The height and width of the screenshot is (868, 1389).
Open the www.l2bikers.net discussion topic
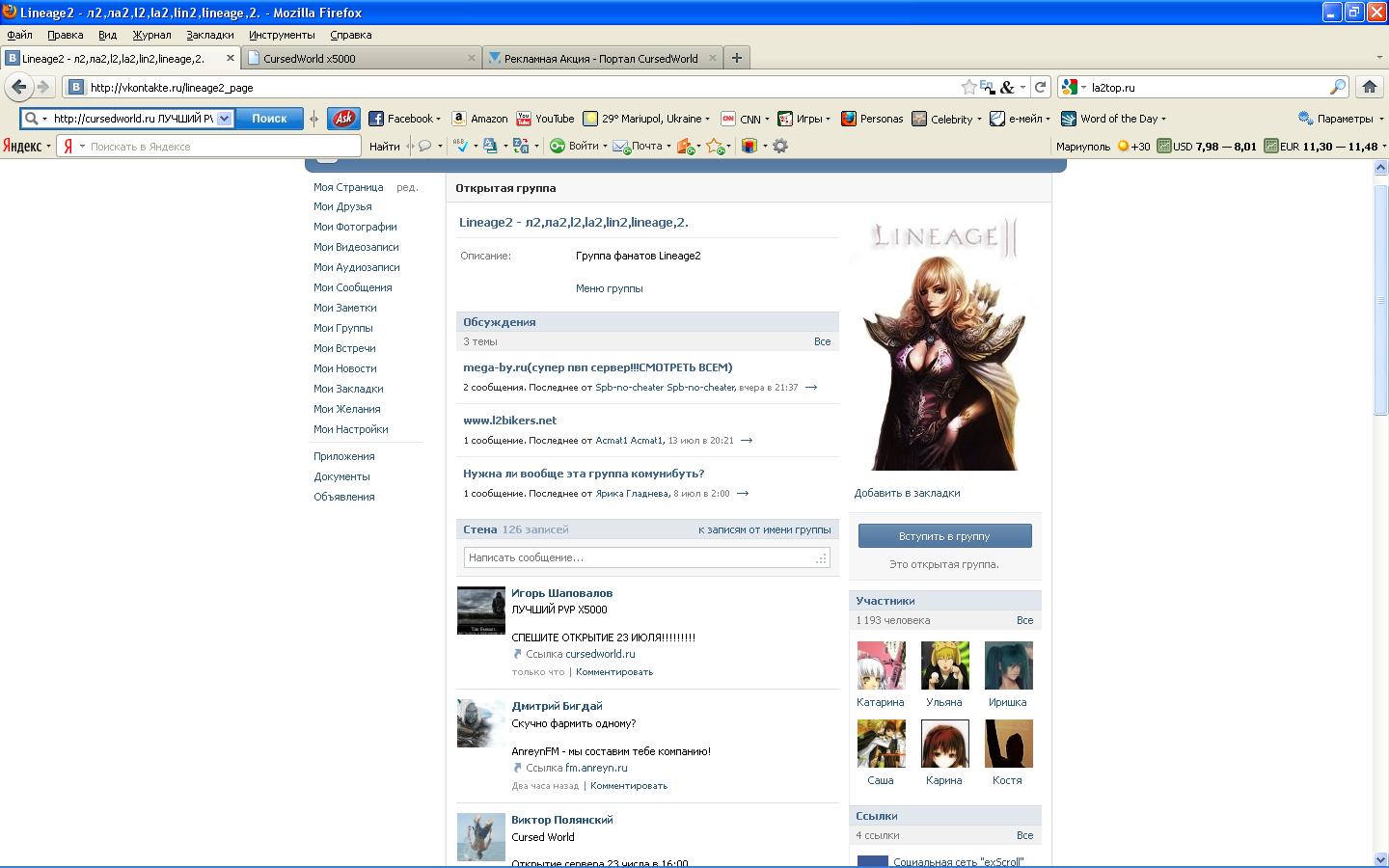[x=509, y=420]
